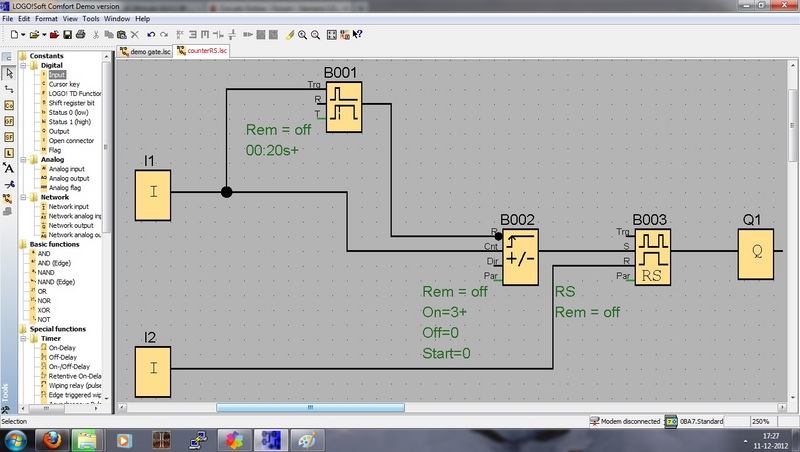This screenshot has width=800, height=452.
Task: Click the Zoom in magnifier icon
Action: point(303,35)
